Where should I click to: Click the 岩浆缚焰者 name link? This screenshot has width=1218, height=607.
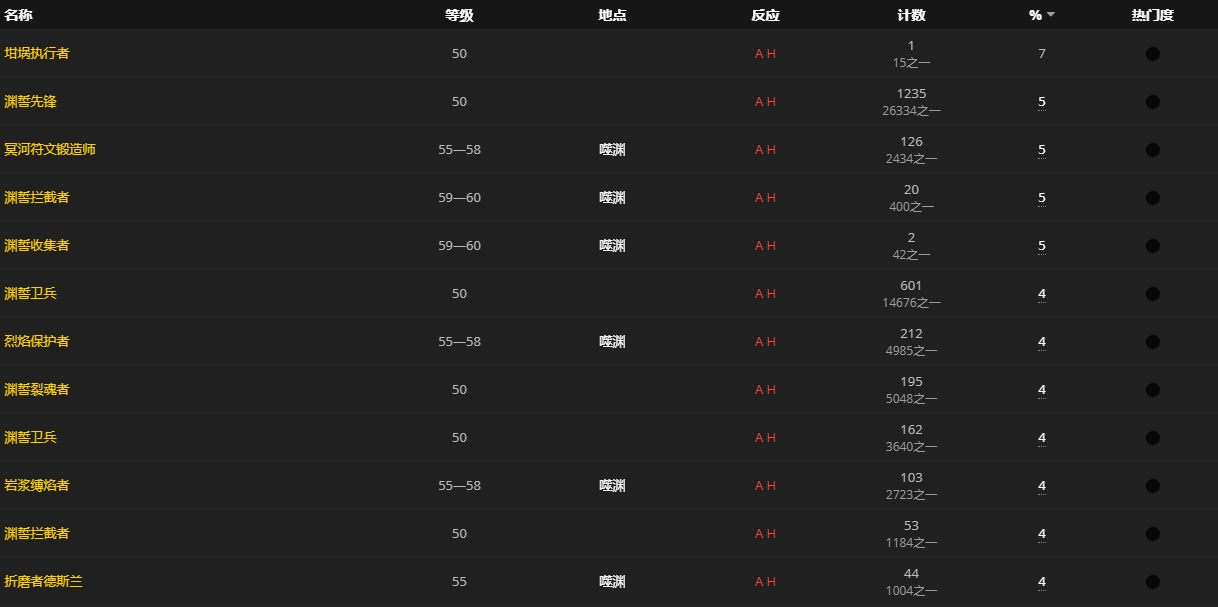pos(37,486)
